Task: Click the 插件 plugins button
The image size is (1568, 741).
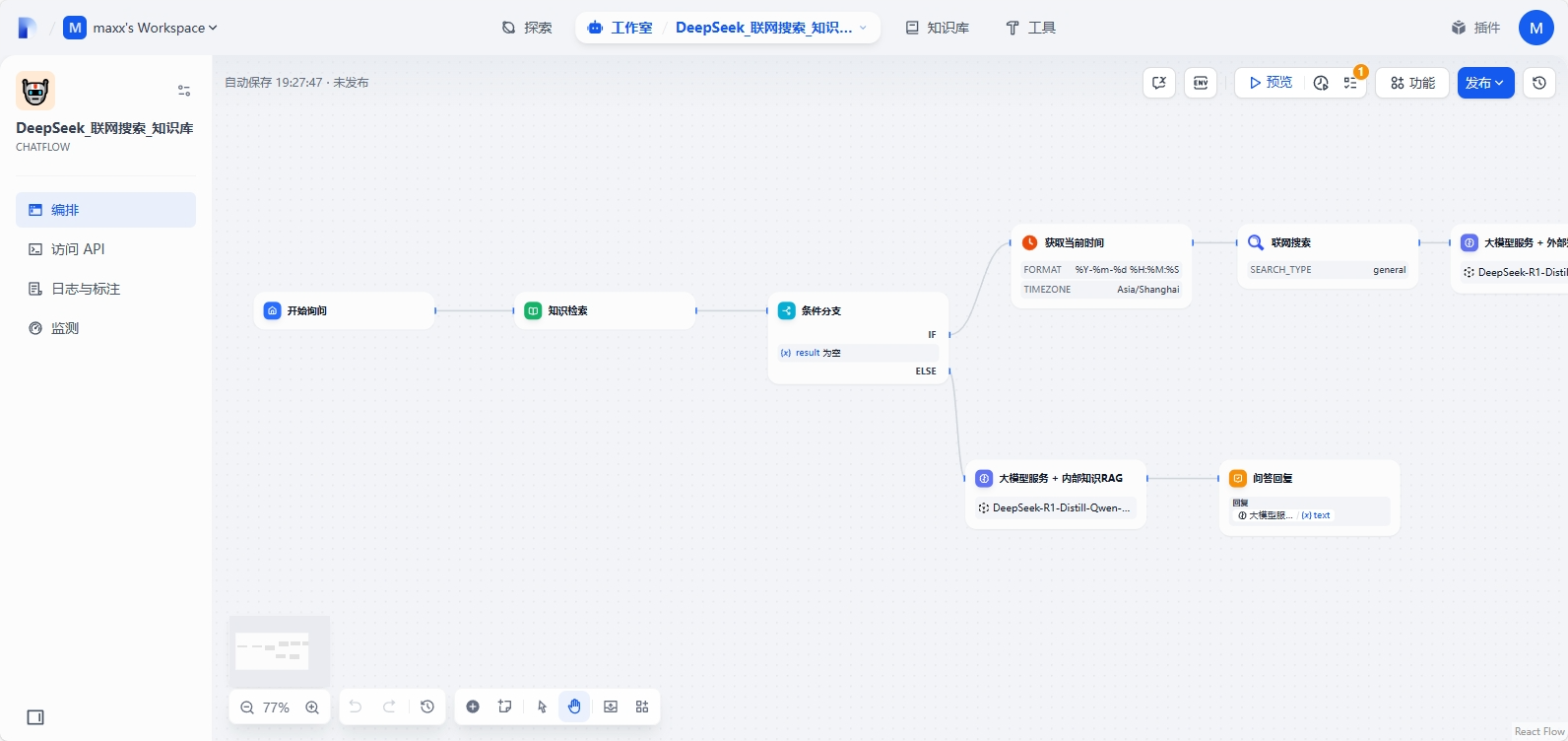Action: pos(1475,28)
